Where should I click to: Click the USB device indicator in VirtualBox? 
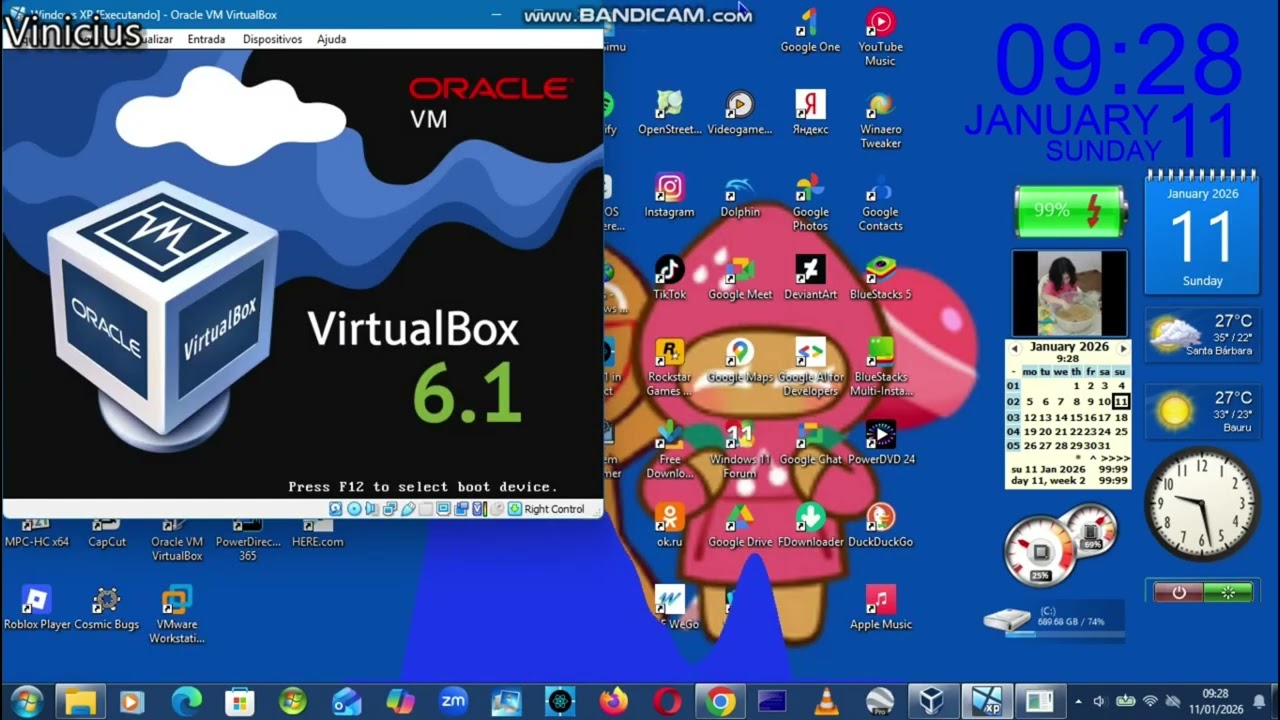pos(408,509)
